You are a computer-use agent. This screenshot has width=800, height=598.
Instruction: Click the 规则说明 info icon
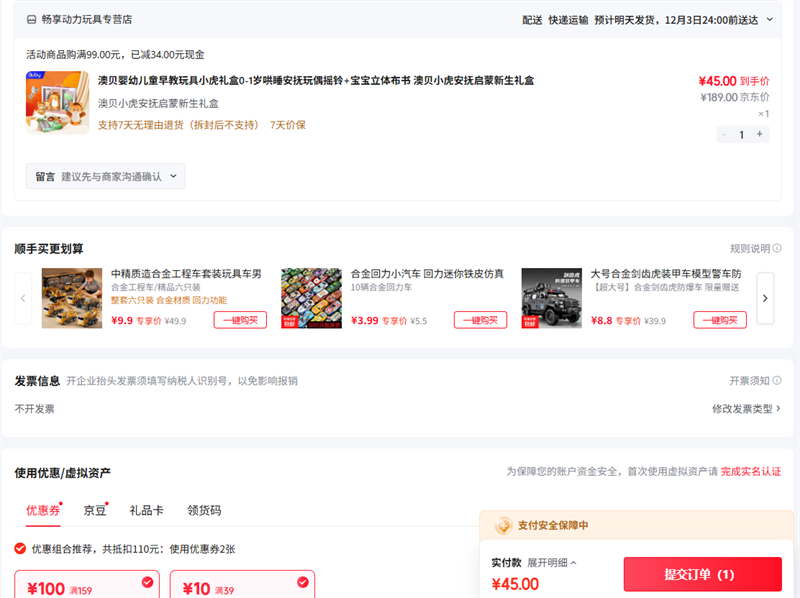(777, 248)
